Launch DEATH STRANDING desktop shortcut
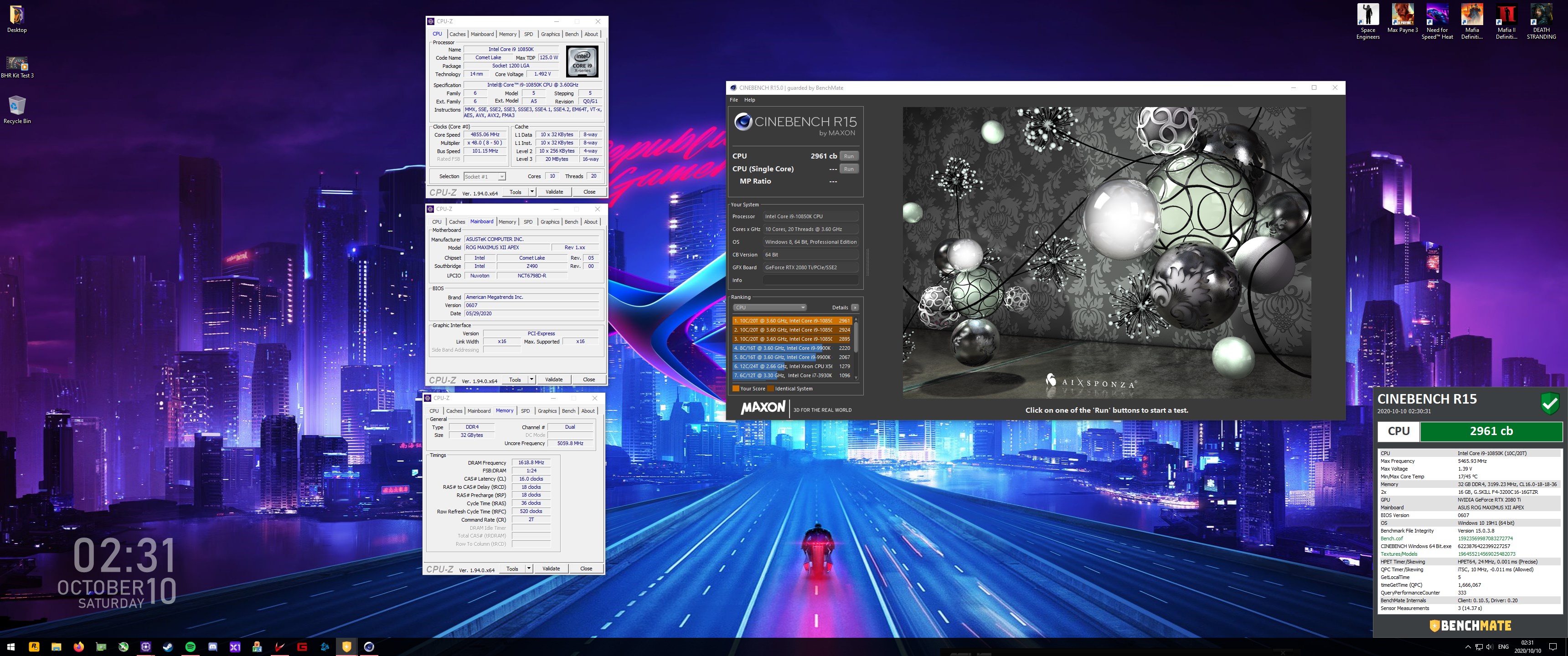 (x=1541, y=21)
